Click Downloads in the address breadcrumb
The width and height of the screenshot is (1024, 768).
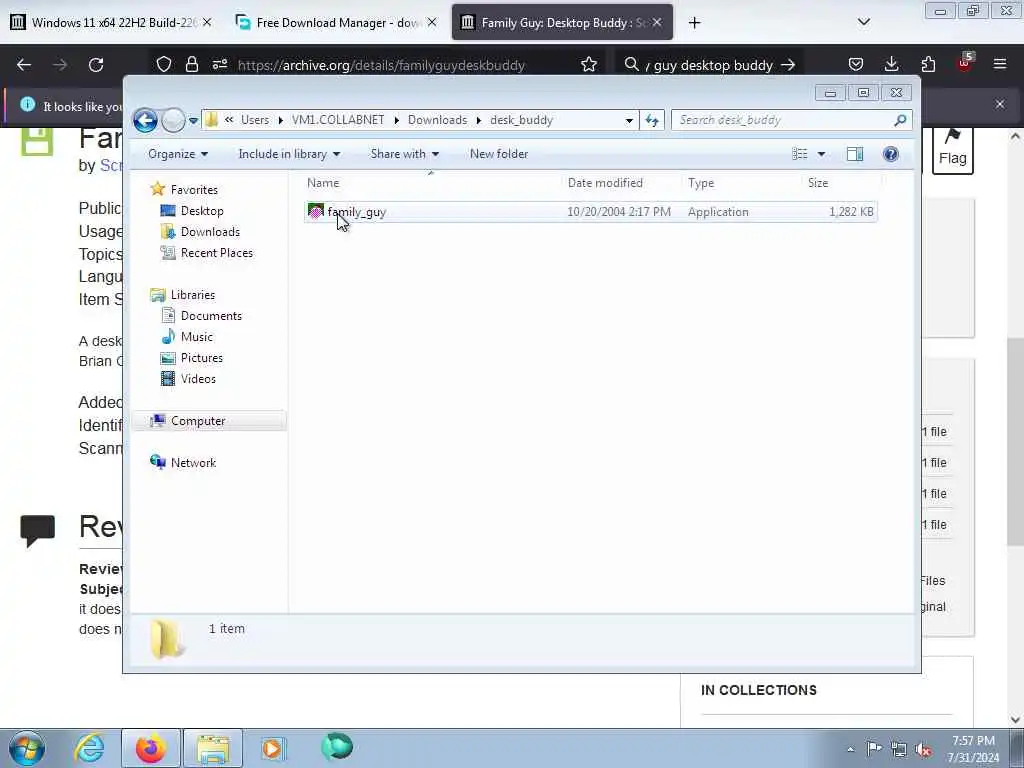(x=437, y=120)
